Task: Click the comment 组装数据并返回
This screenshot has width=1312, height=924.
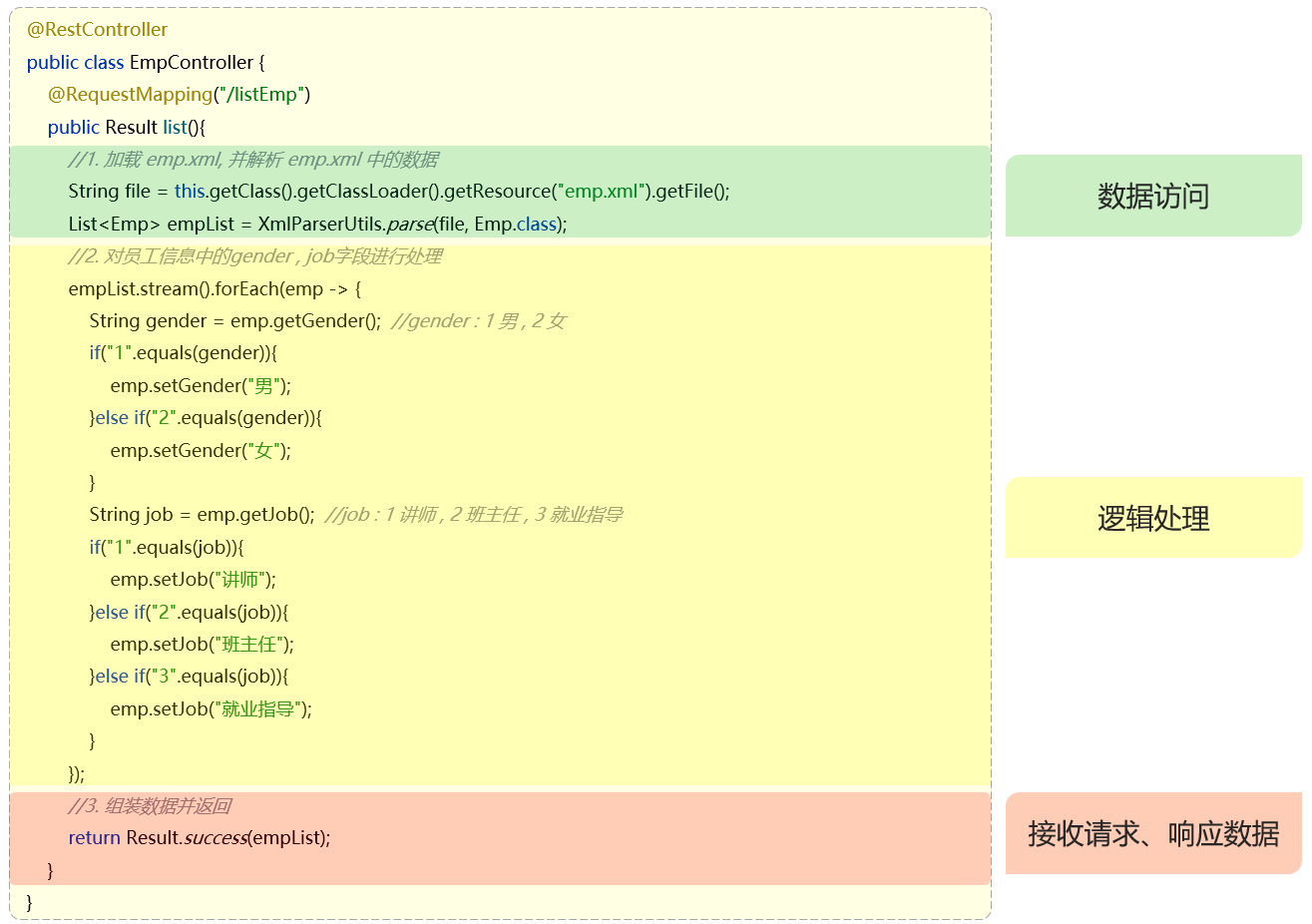Action: [150, 805]
